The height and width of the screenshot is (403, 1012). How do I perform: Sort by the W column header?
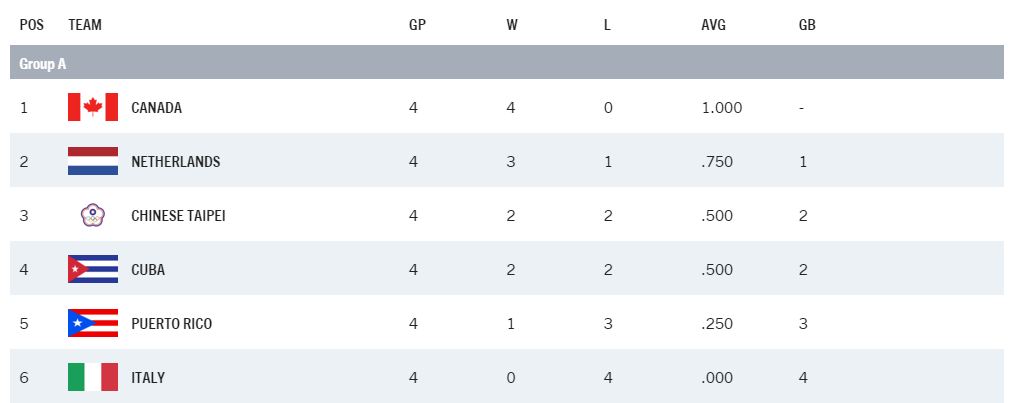coord(511,25)
